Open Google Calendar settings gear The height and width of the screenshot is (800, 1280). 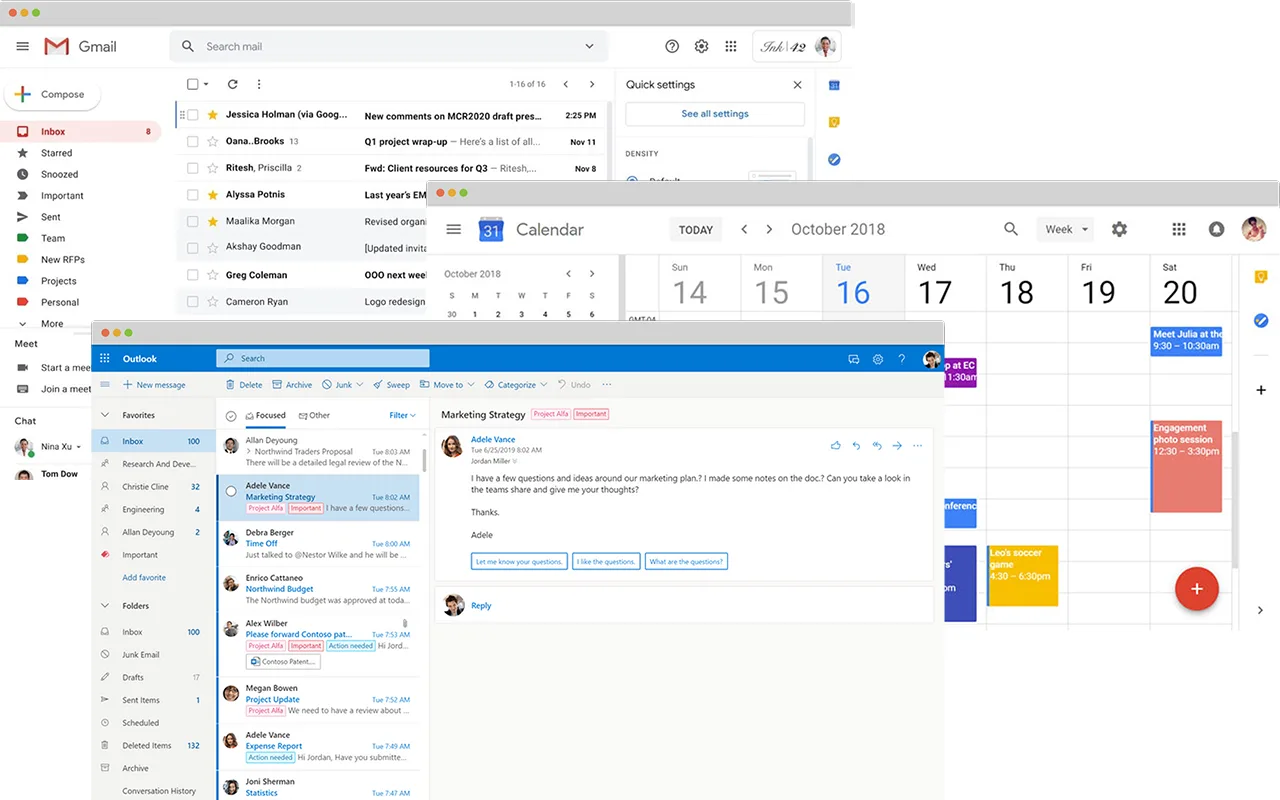(x=1119, y=229)
